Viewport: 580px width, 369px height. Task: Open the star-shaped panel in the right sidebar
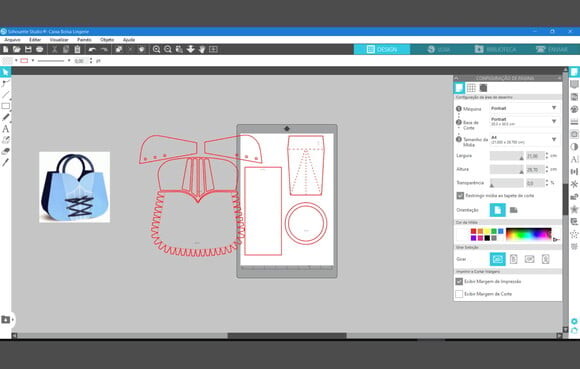tap(574, 209)
